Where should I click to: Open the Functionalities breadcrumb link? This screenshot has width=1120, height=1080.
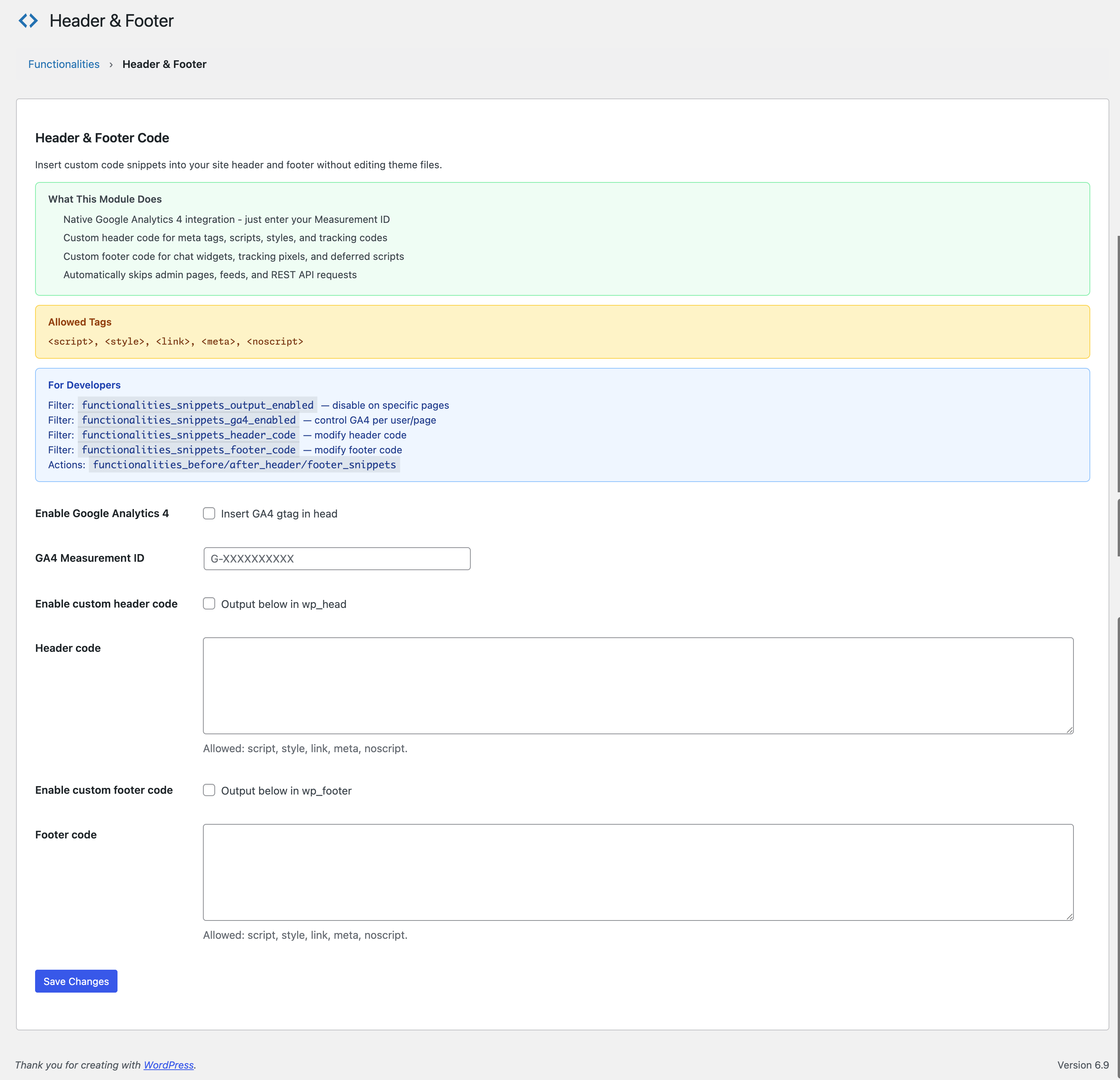point(63,64)
